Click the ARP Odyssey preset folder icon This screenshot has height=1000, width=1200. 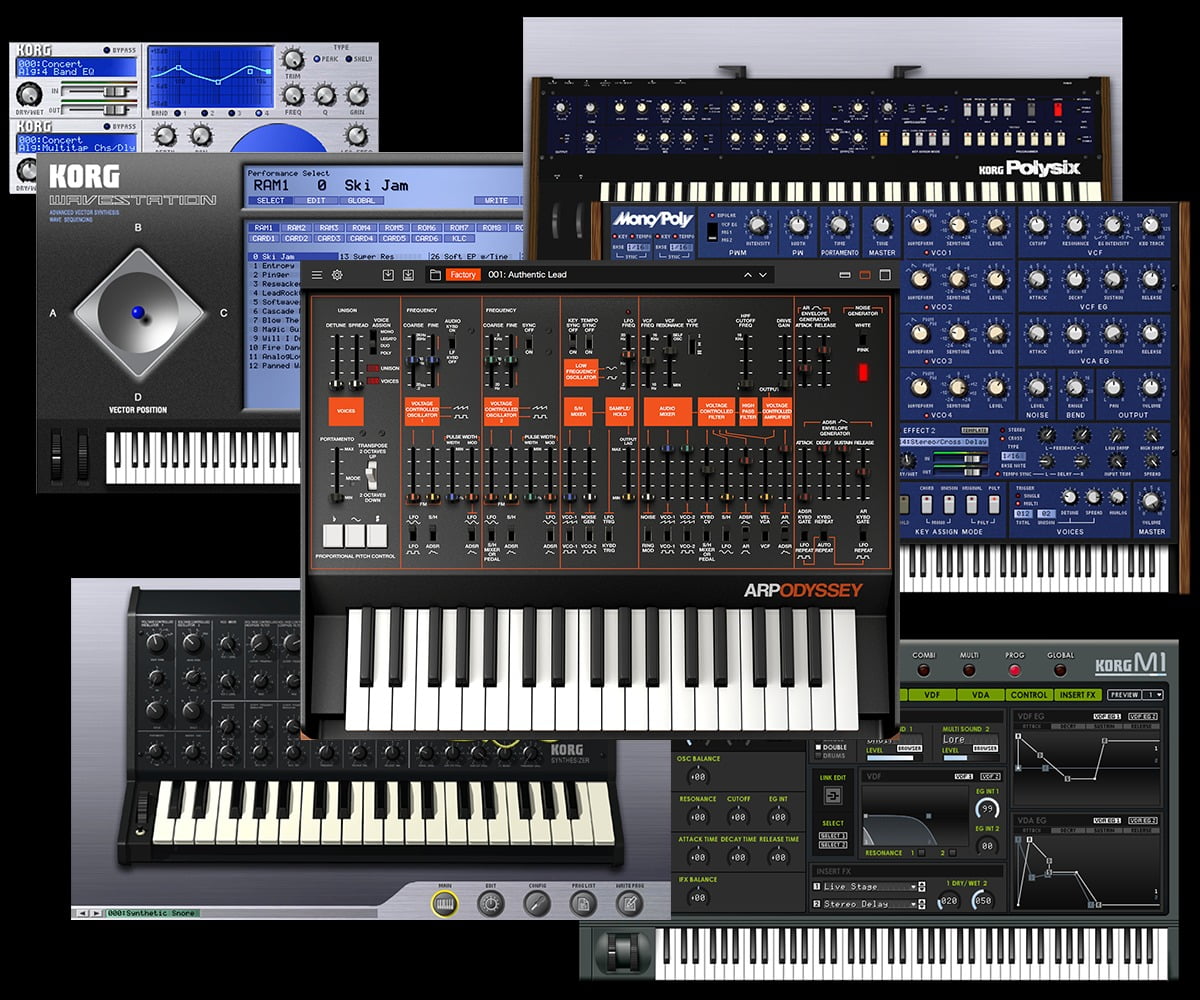(435, 275)
